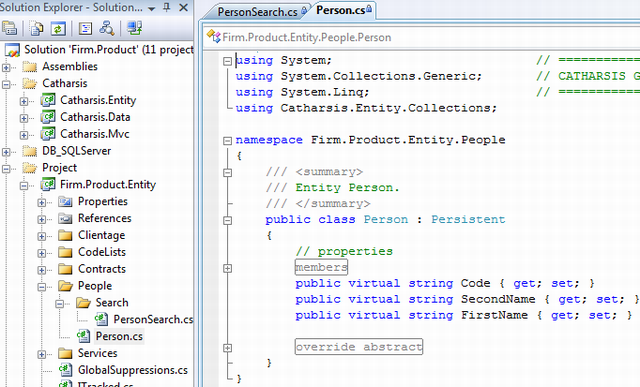Click the 'members' collapsed region box
Image resolution: width=640 pixels, height=387 pixels.
321,267
